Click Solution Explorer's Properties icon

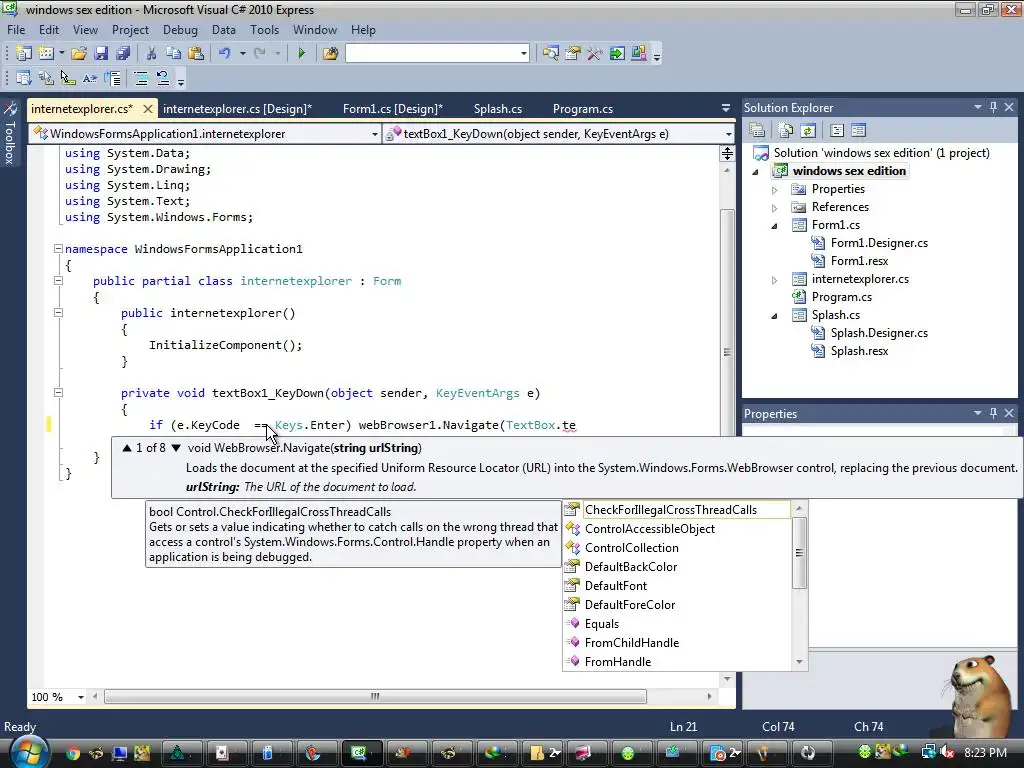pyautogui.click(x=757, y=131)
